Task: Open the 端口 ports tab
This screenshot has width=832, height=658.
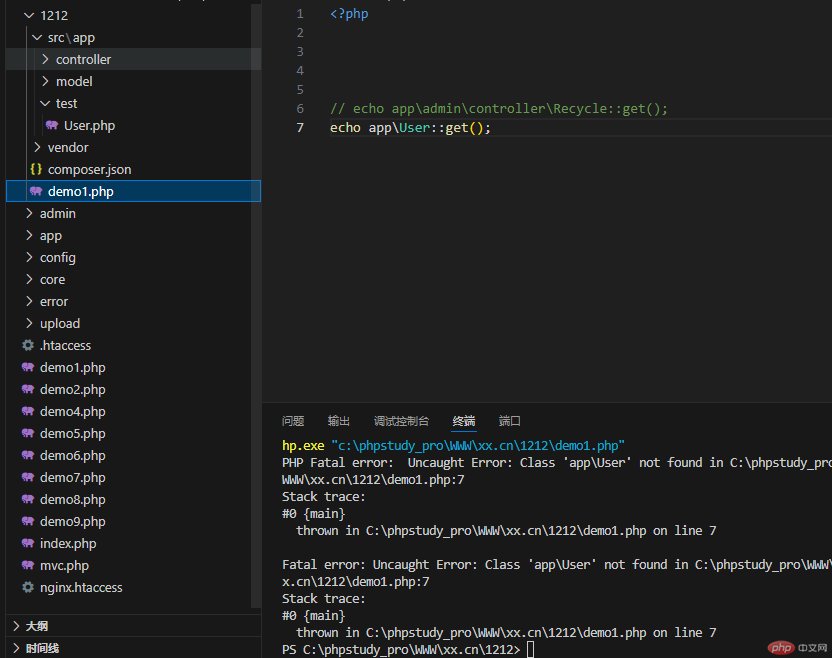Action: [509, 421]
